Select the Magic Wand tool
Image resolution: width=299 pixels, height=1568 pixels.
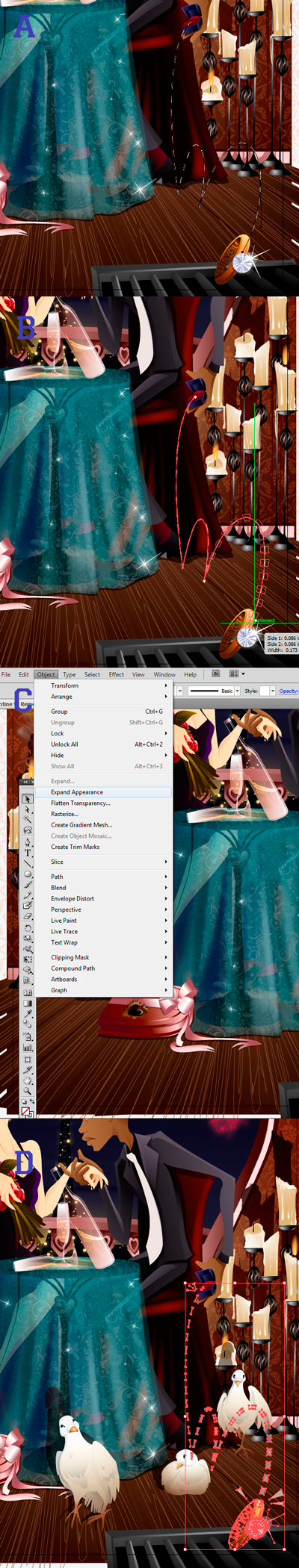tap(28, 819)
